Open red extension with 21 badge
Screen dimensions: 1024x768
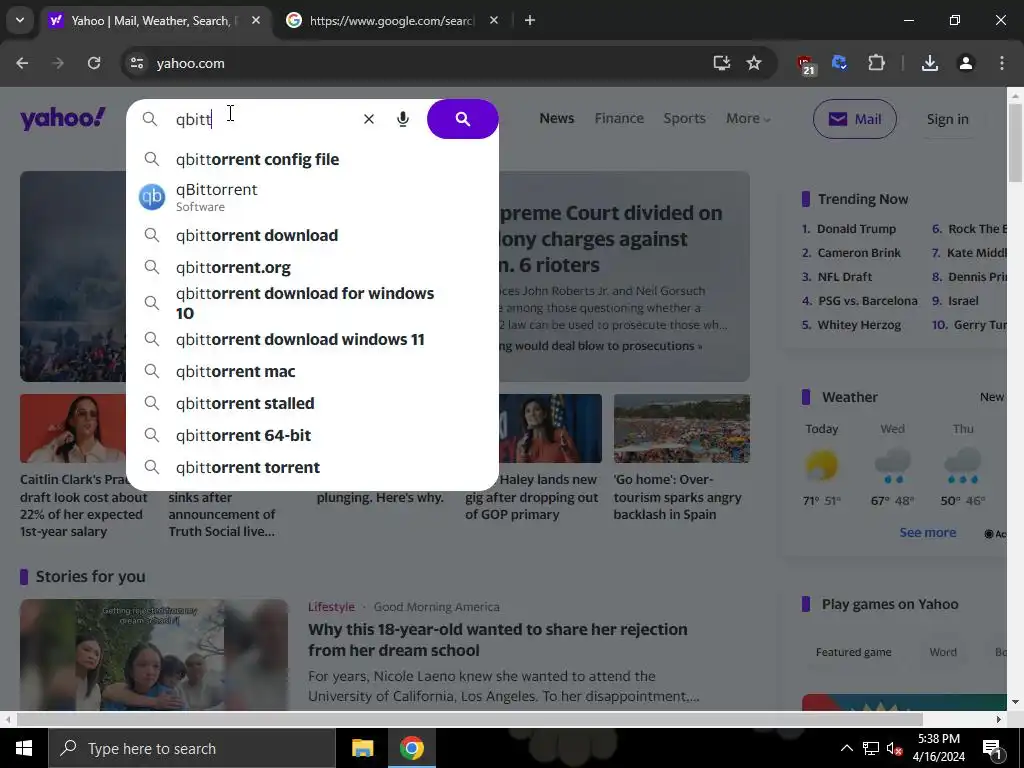(806, 65)
